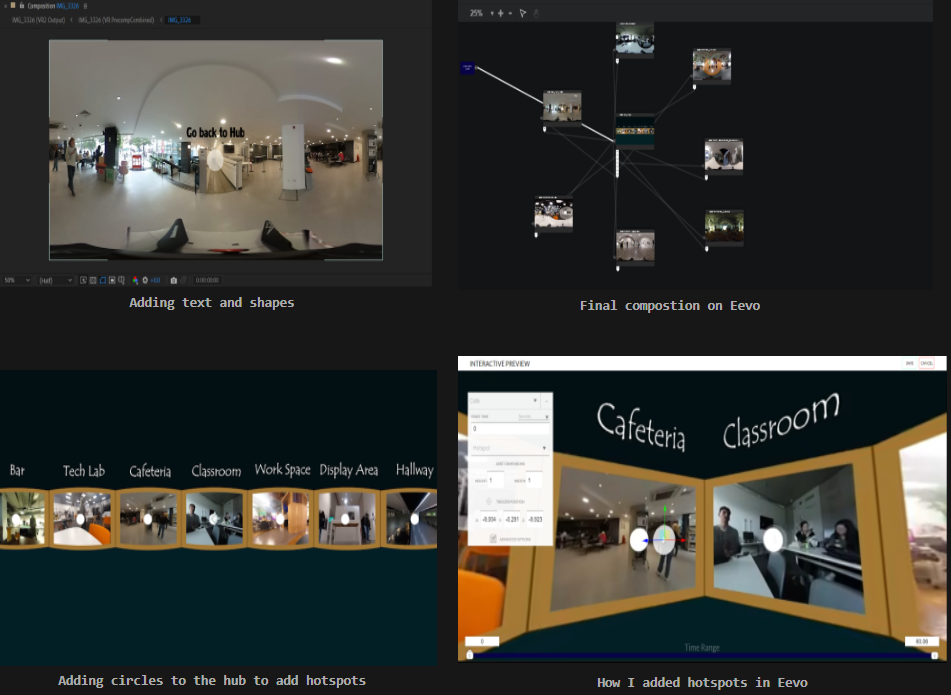Click the 'Tech Lab' label in the hub
Viewport: 951px width, 695px height.
[x=84, y=471]
